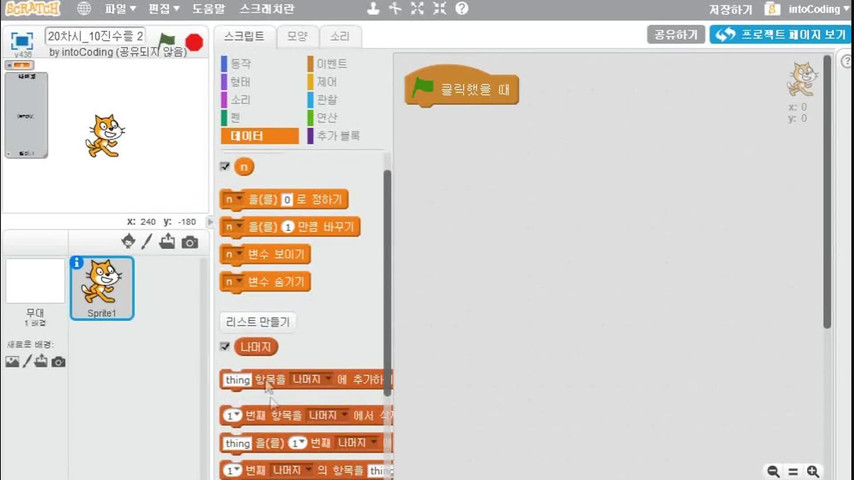Uncheck the variable n checkbox
The image size is (854, 480).
coord(225,167)
